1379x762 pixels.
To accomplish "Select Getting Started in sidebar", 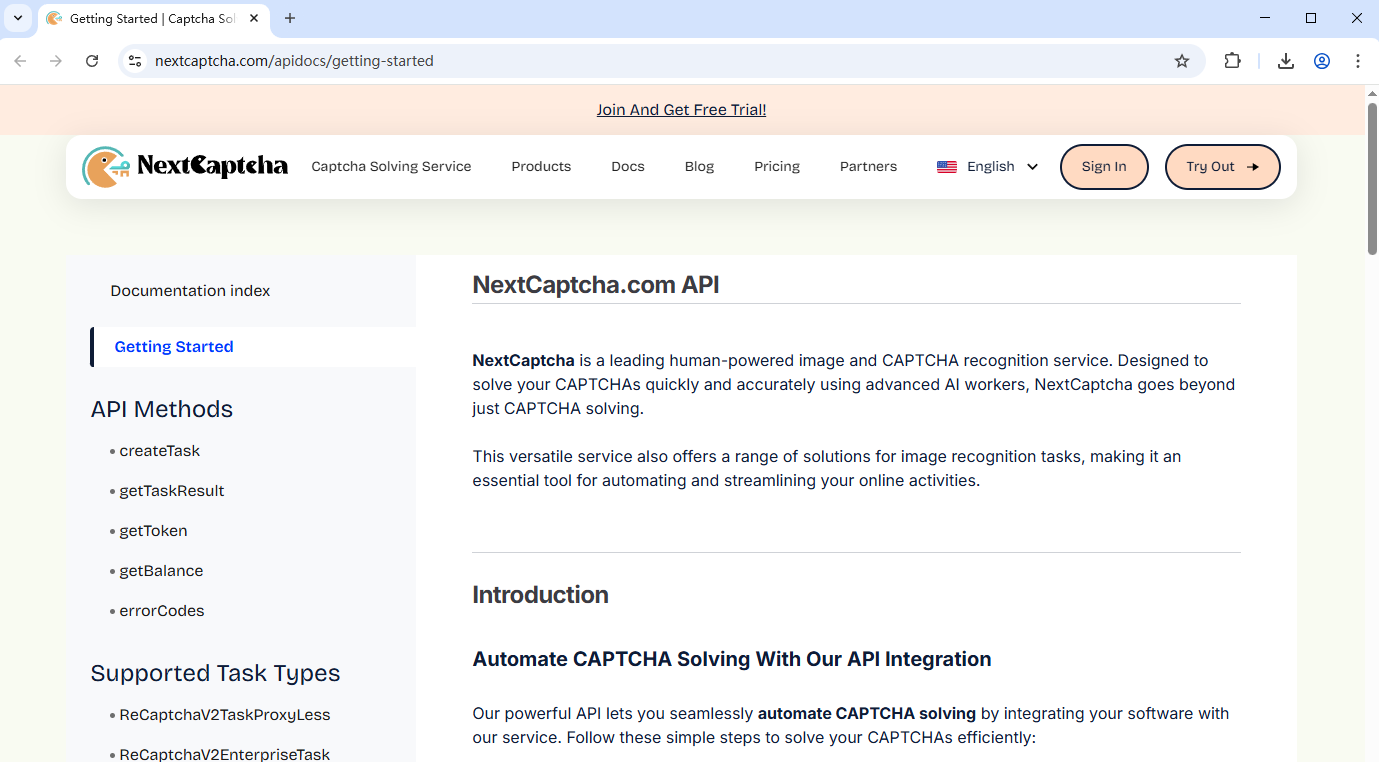I will pos(174,347).
